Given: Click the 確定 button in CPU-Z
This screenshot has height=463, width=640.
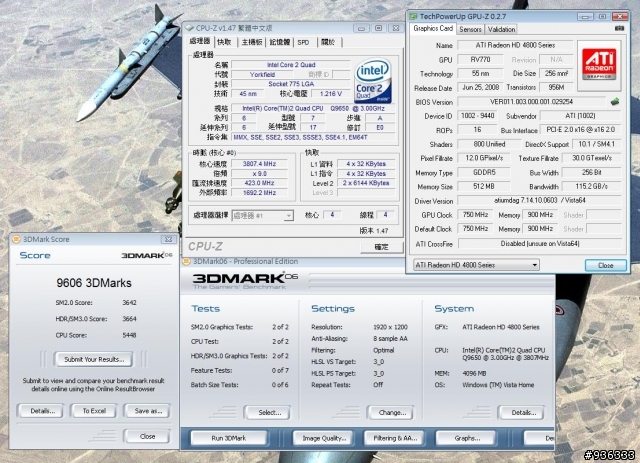Looking at the screenshot, I should point(382,247).
